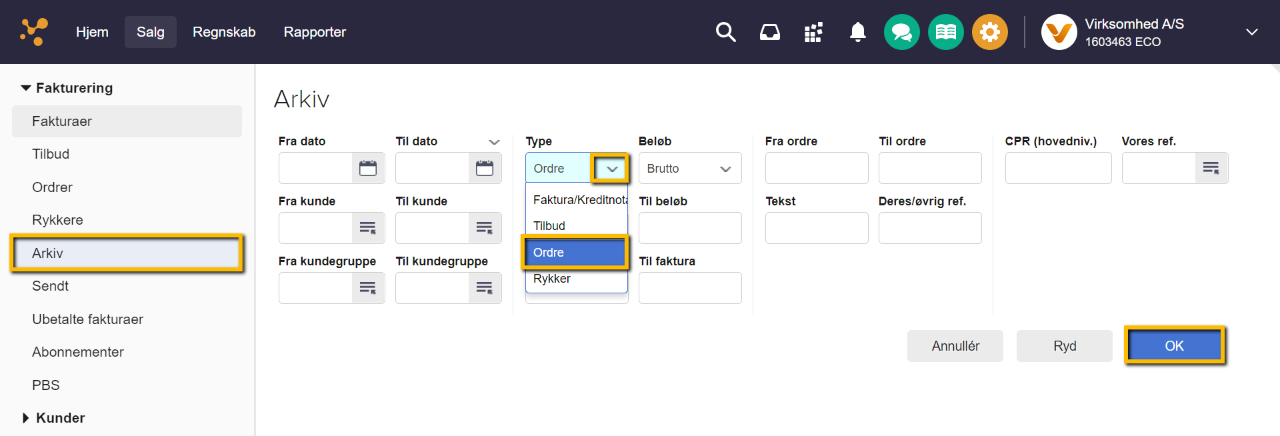Click into the Tekst input field
The height and width of the screenshot is (436, 1280).
[816, 228]
